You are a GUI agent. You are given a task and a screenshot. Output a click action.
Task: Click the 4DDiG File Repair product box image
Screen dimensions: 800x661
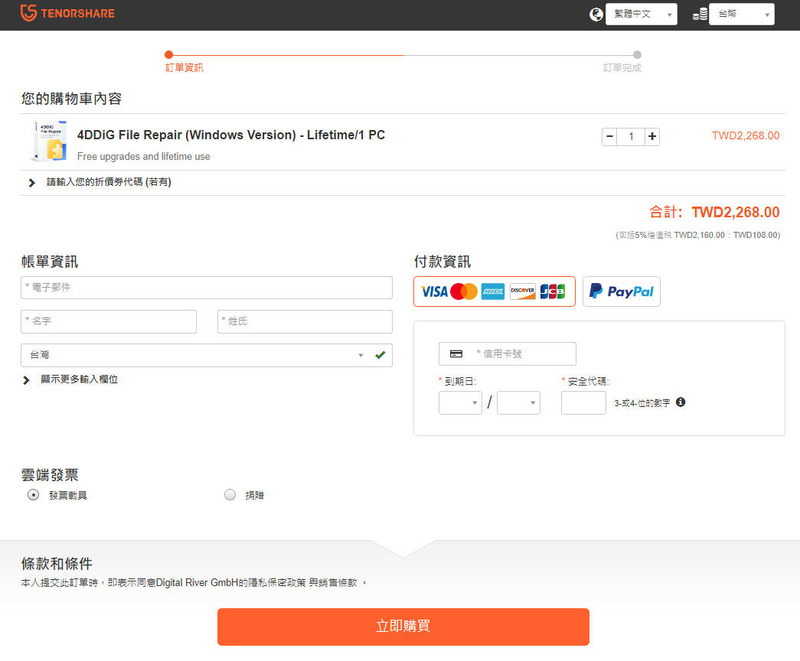coord(49,141)
